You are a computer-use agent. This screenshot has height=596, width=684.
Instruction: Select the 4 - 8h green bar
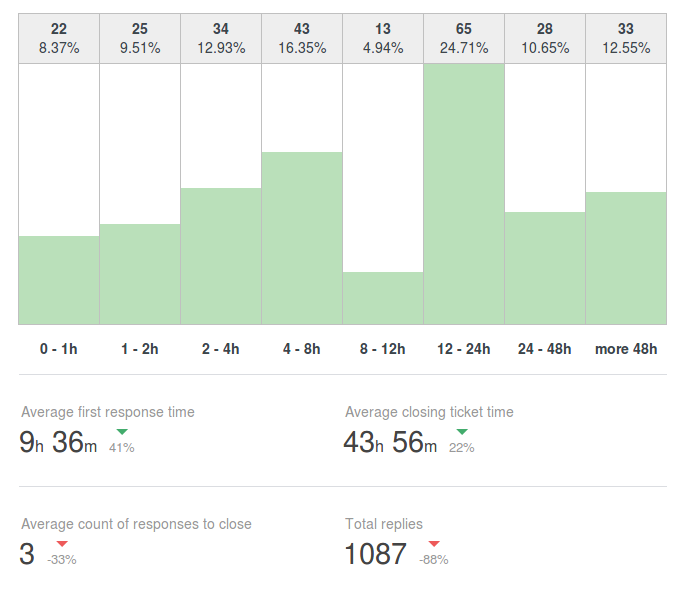point(302,238)
